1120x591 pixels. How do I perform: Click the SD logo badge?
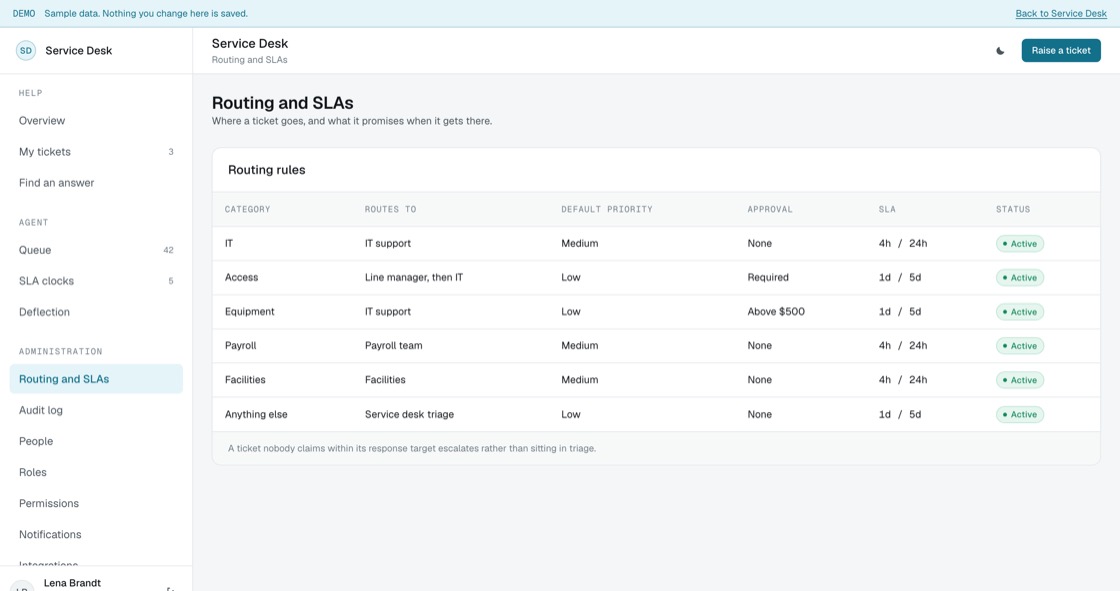26,51
